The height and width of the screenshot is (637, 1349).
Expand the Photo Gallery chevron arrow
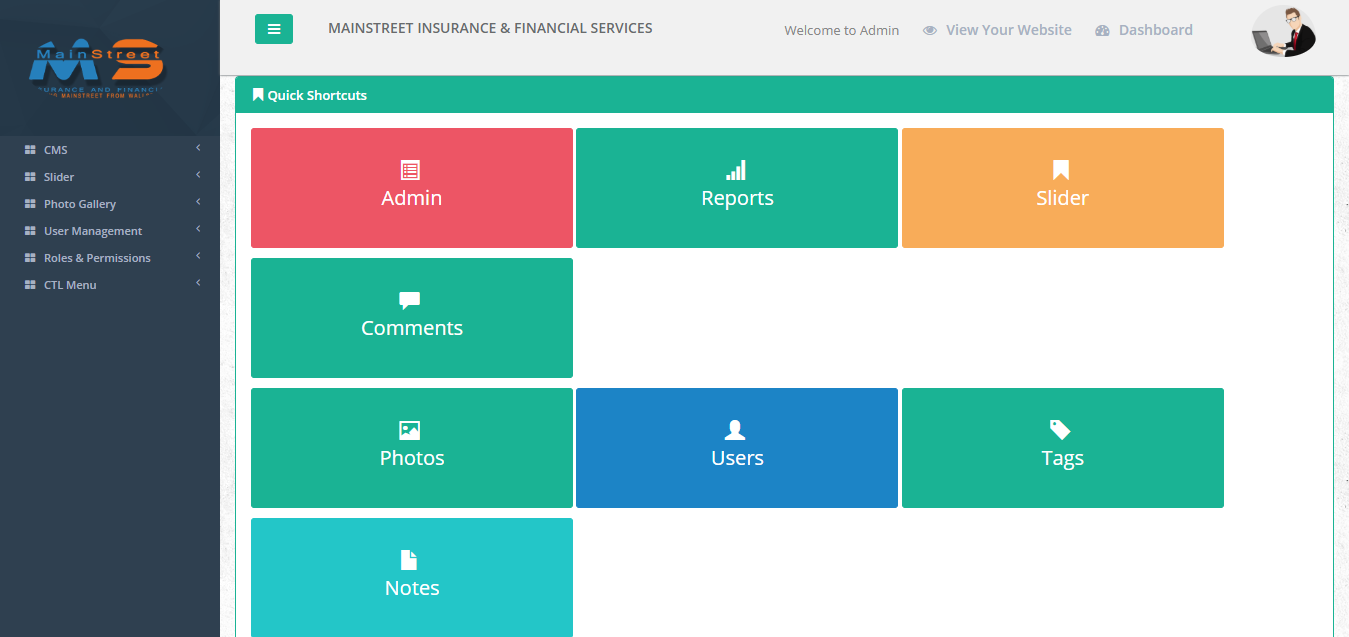(x=198, y=202)
